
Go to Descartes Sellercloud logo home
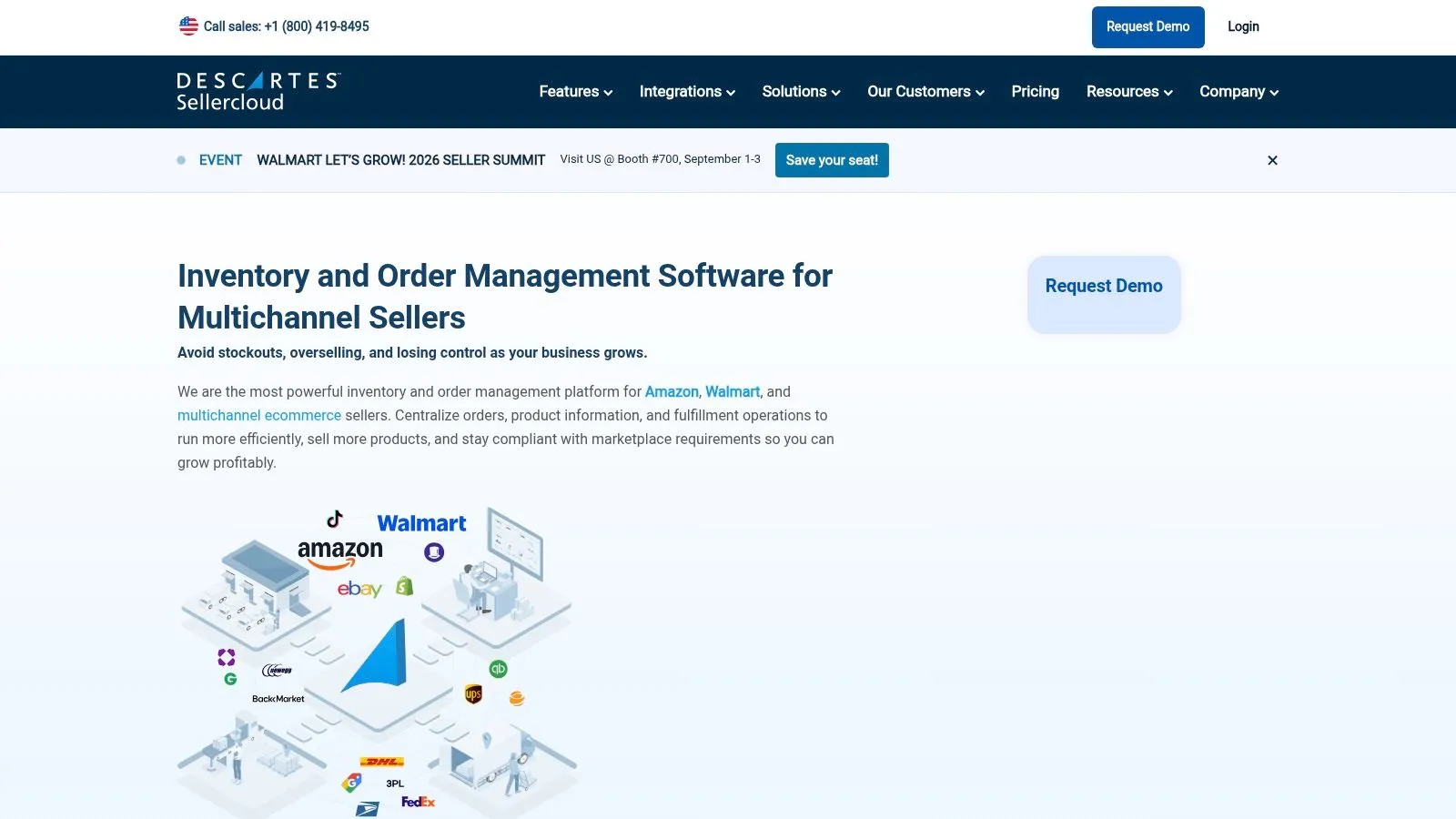point(258,92)
